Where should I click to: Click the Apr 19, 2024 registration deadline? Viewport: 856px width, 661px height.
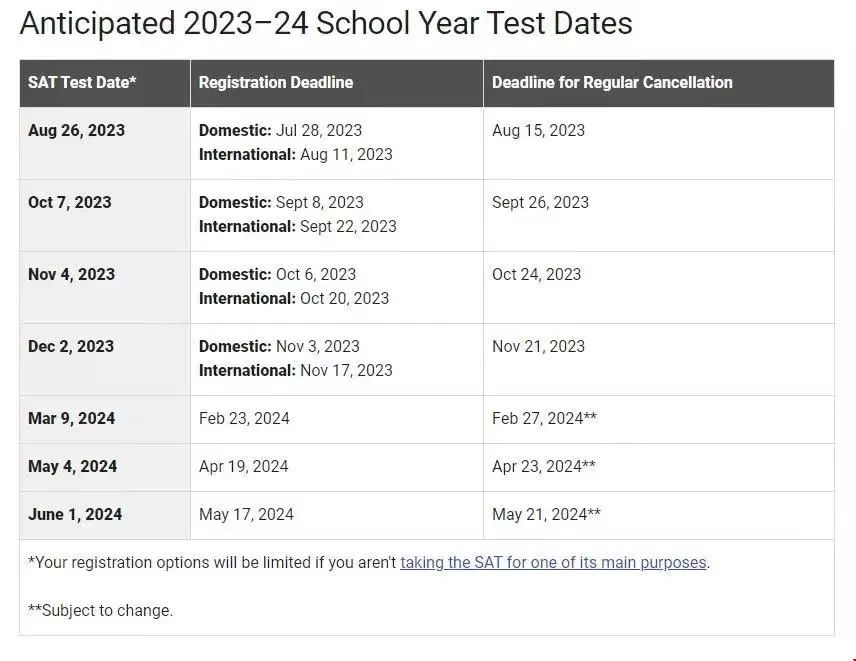pyautogui.click(x=243, y=467)
